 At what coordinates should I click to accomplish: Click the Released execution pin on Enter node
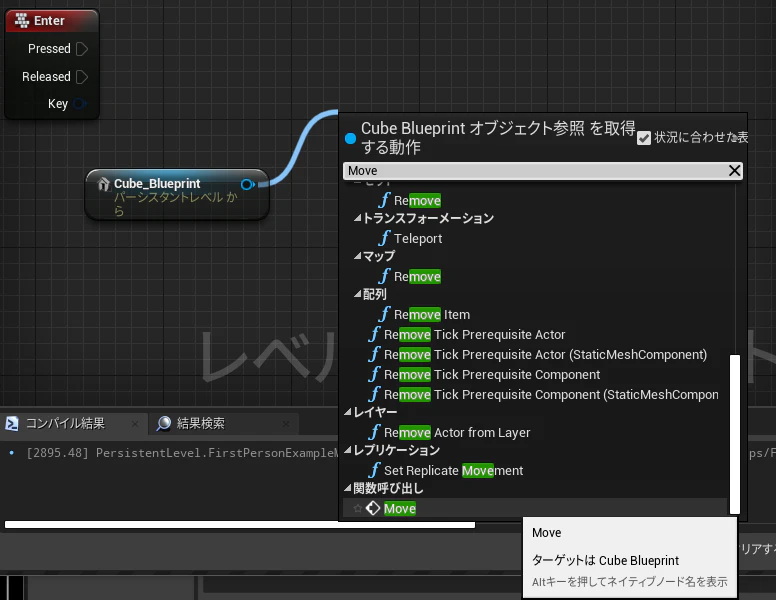[x=82, y=77]
